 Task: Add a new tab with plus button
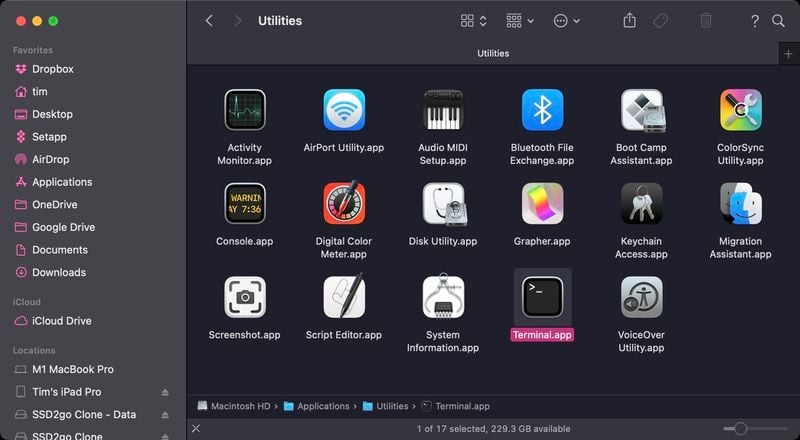coord(788,54)
